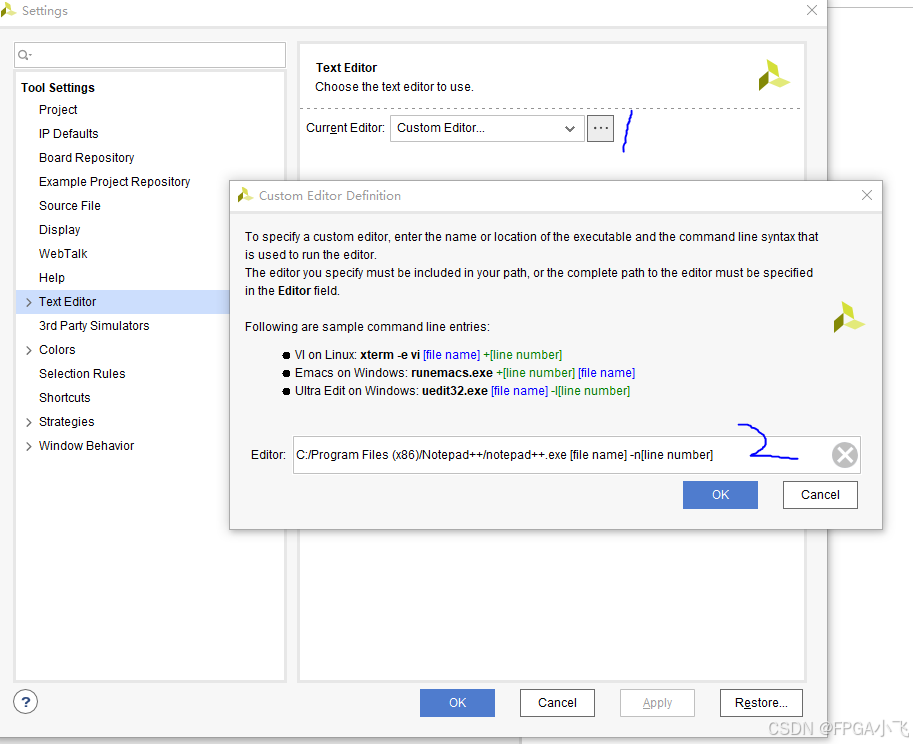
Task: Select the Text Editor entry
Action: (x=68, y=302)
